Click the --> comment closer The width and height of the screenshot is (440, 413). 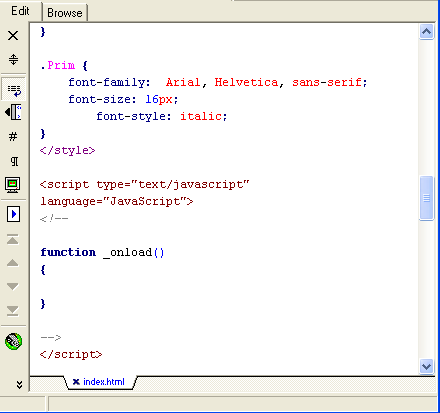[51, 338]
